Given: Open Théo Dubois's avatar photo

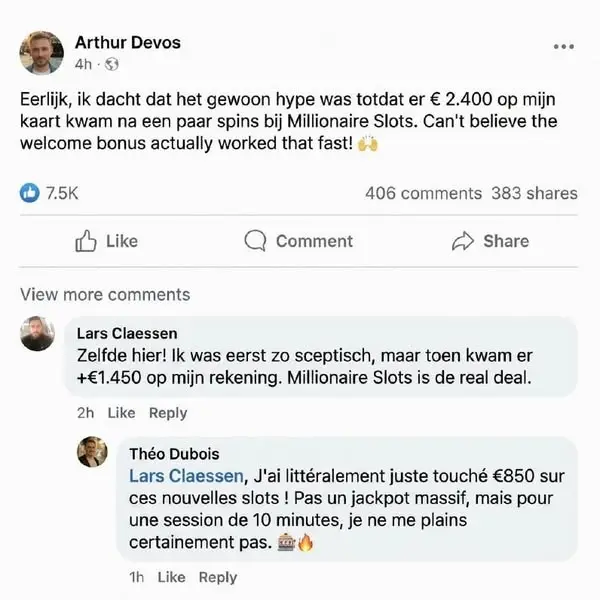Looking at the screenshot, I should 92,452.
